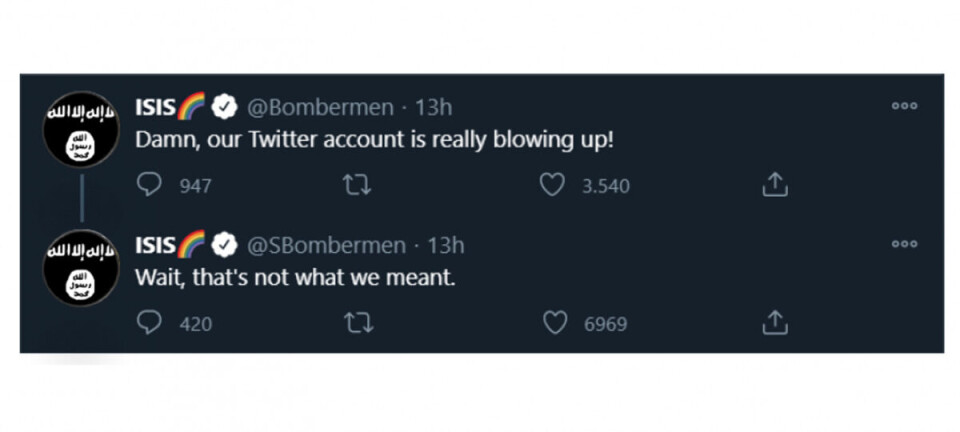The image size is (960, 432).
Task: Share the "blowing up" tweet
Action: click(x=775, y=185)
